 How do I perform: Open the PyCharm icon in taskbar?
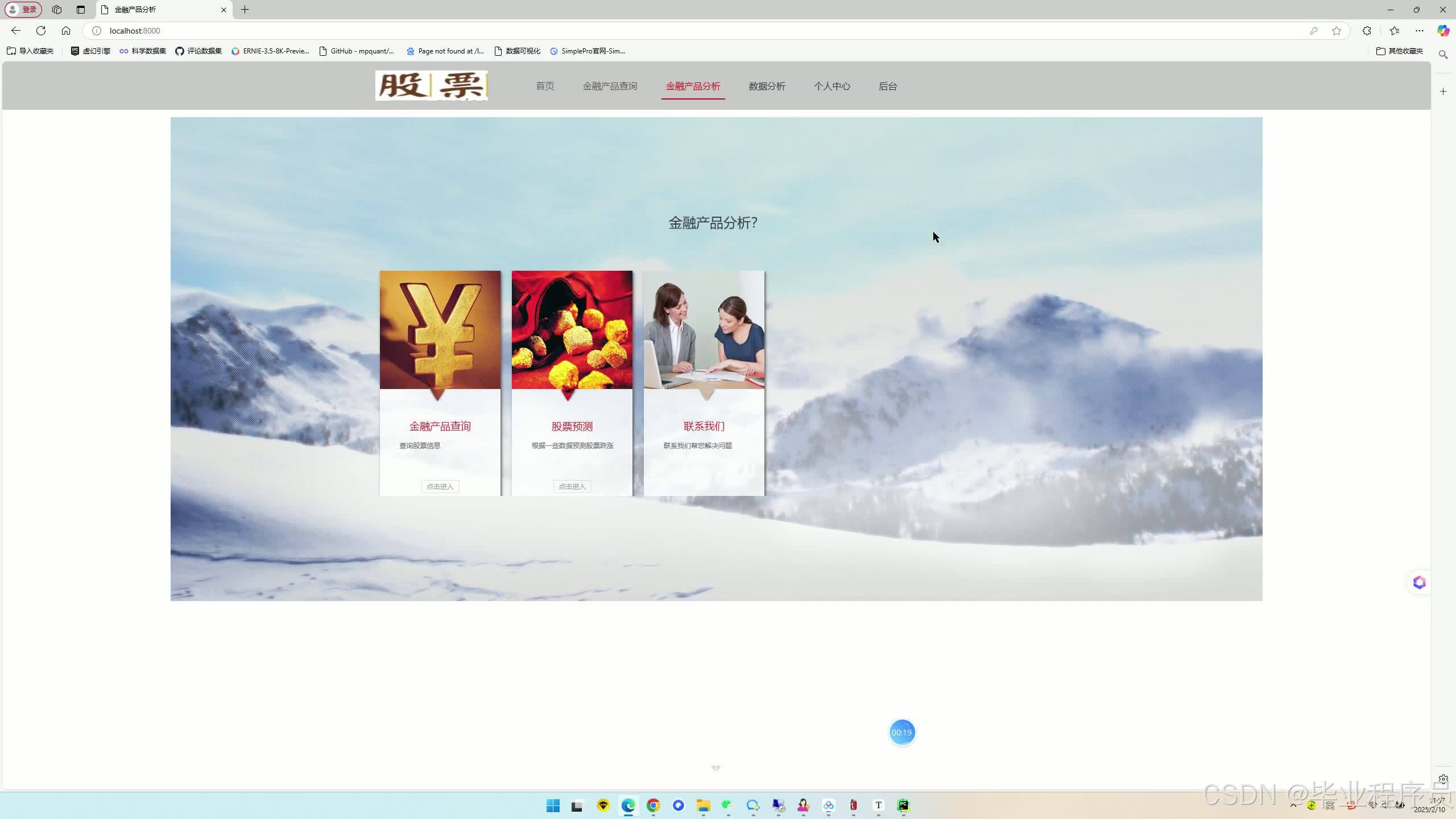pyautogui.click(x=903, y=805)
